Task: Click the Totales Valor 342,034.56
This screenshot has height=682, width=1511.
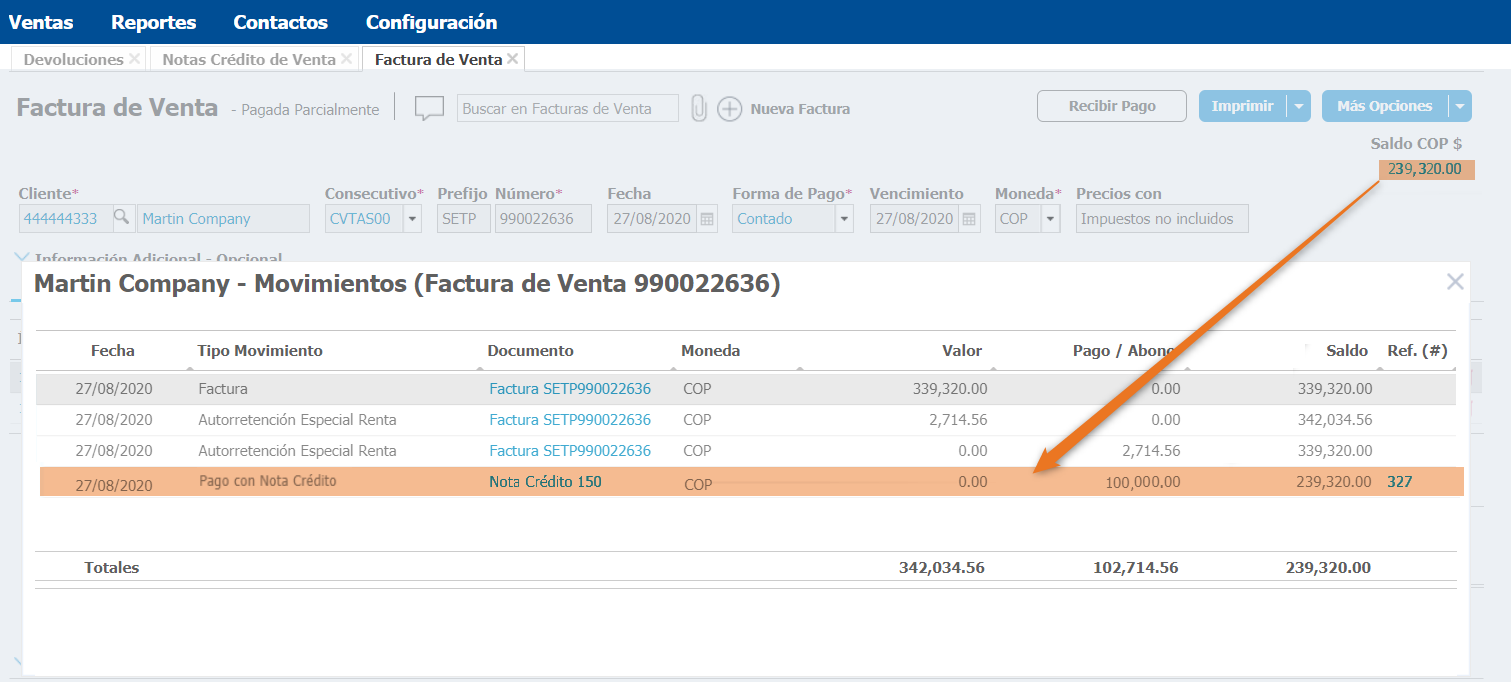Action: pyautogui.click(x=941, y=567)
